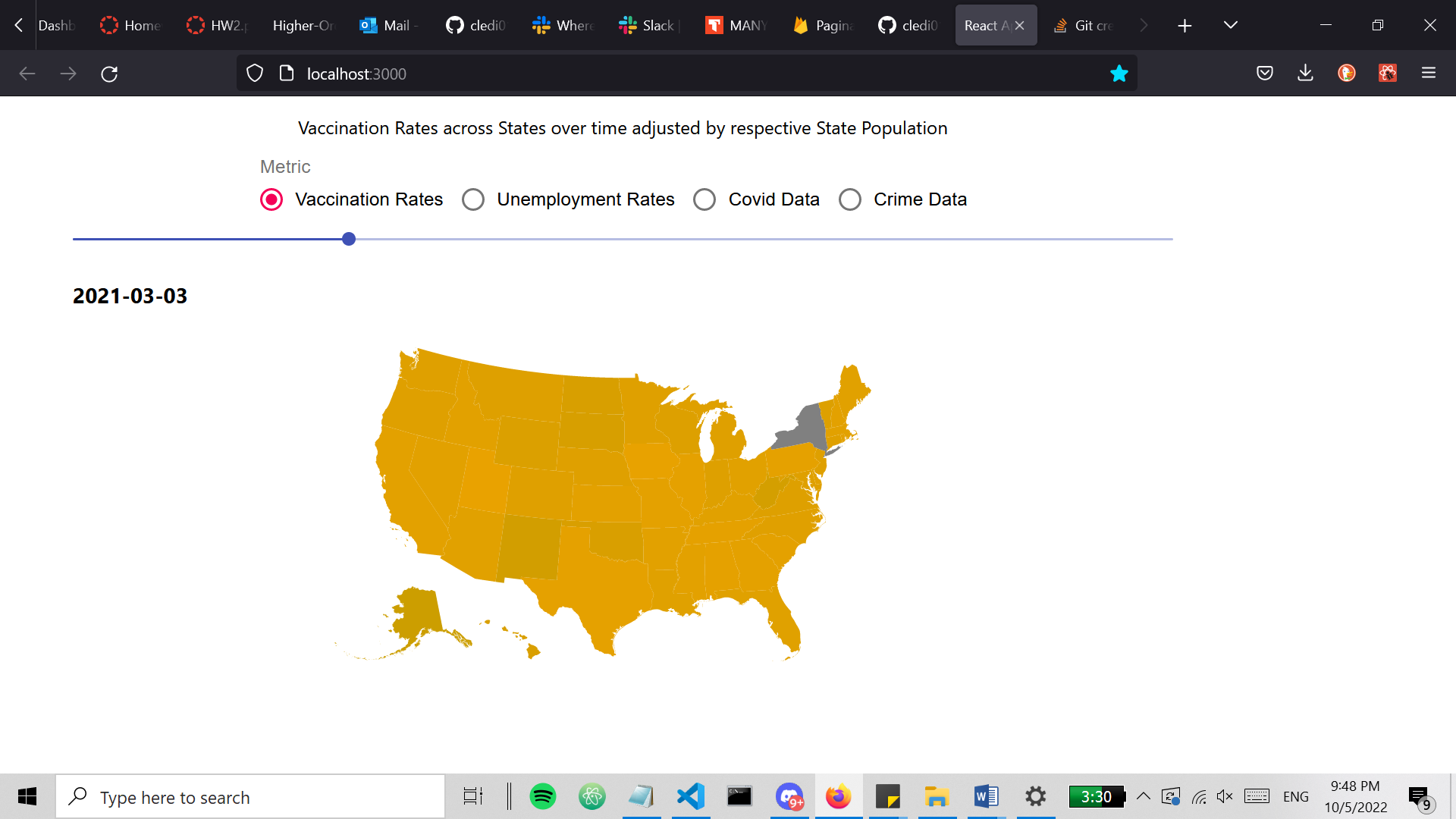Show hidden icons in system tray
The image size is (1456, 819).
[1144, 796]
